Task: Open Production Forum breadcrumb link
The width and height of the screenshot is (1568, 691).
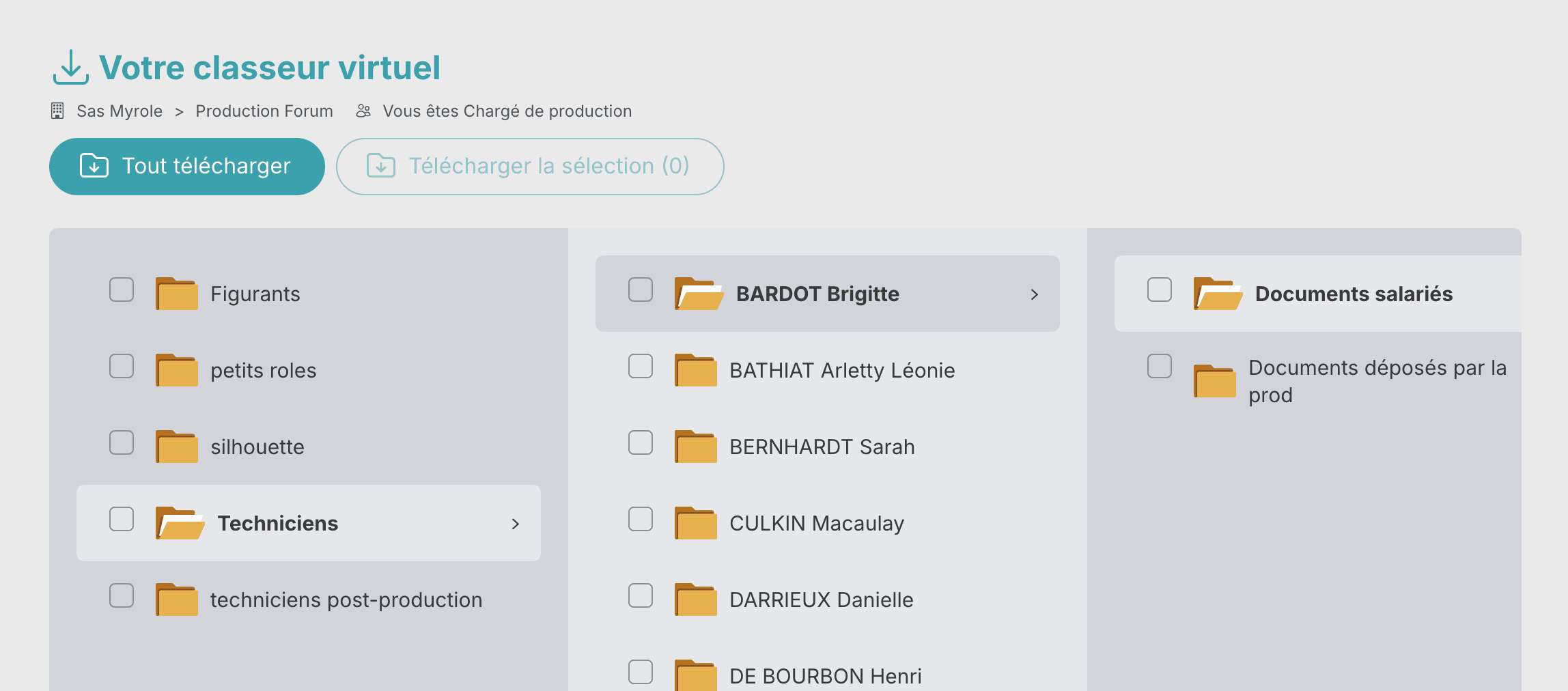Action: [x=264, y=111]
